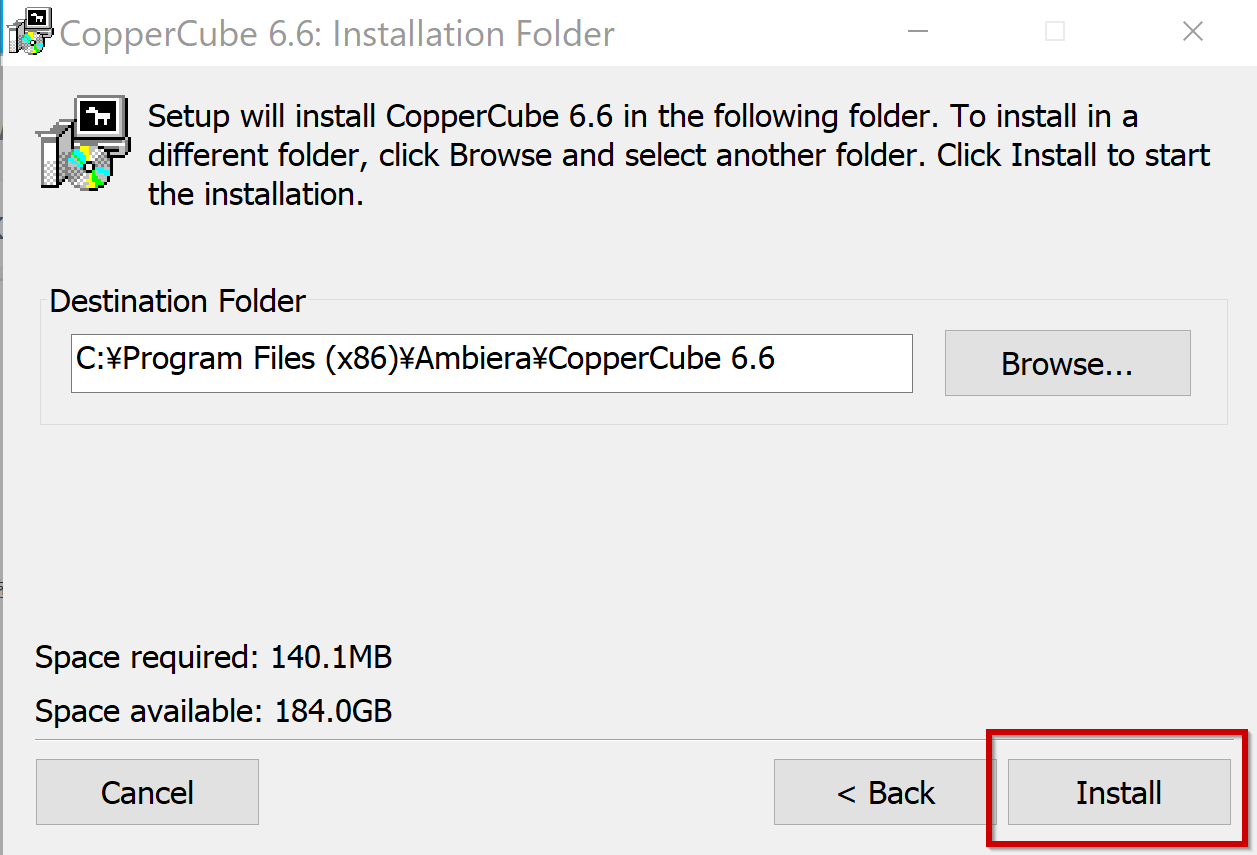1257x855 pixels.
Task: Click the "Space available: 184.0GB" text
Action: tap(213, 712)
